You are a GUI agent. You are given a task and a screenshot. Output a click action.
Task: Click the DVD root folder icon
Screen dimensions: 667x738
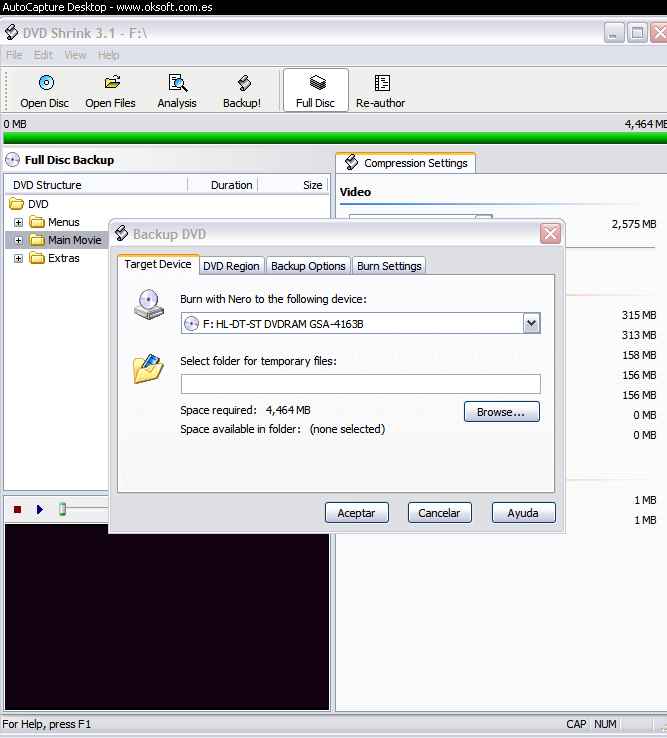pyautogui.click(x=16, y=204)
